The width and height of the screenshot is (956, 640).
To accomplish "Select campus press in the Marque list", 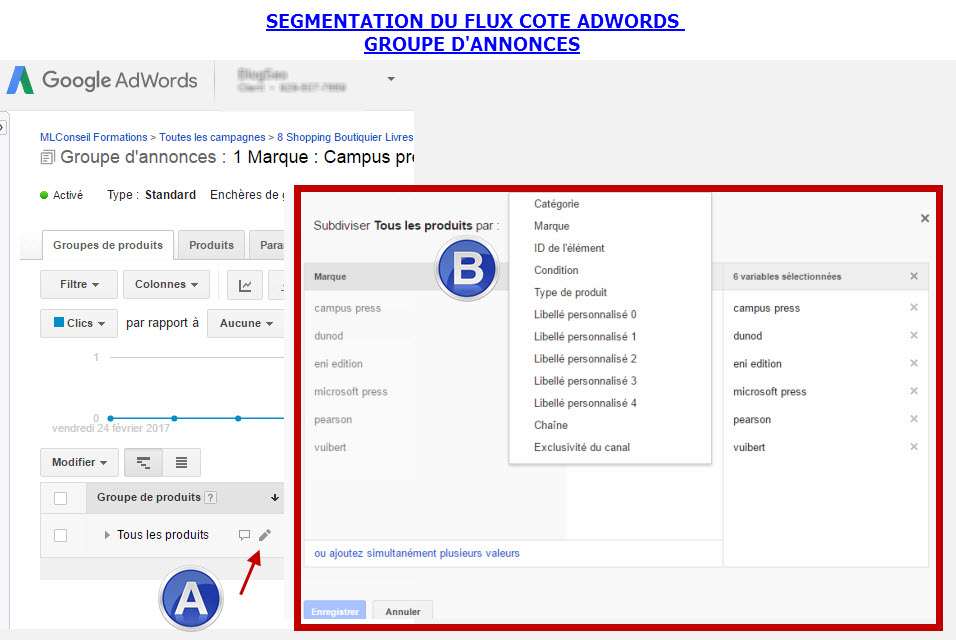I will (348, 308).
